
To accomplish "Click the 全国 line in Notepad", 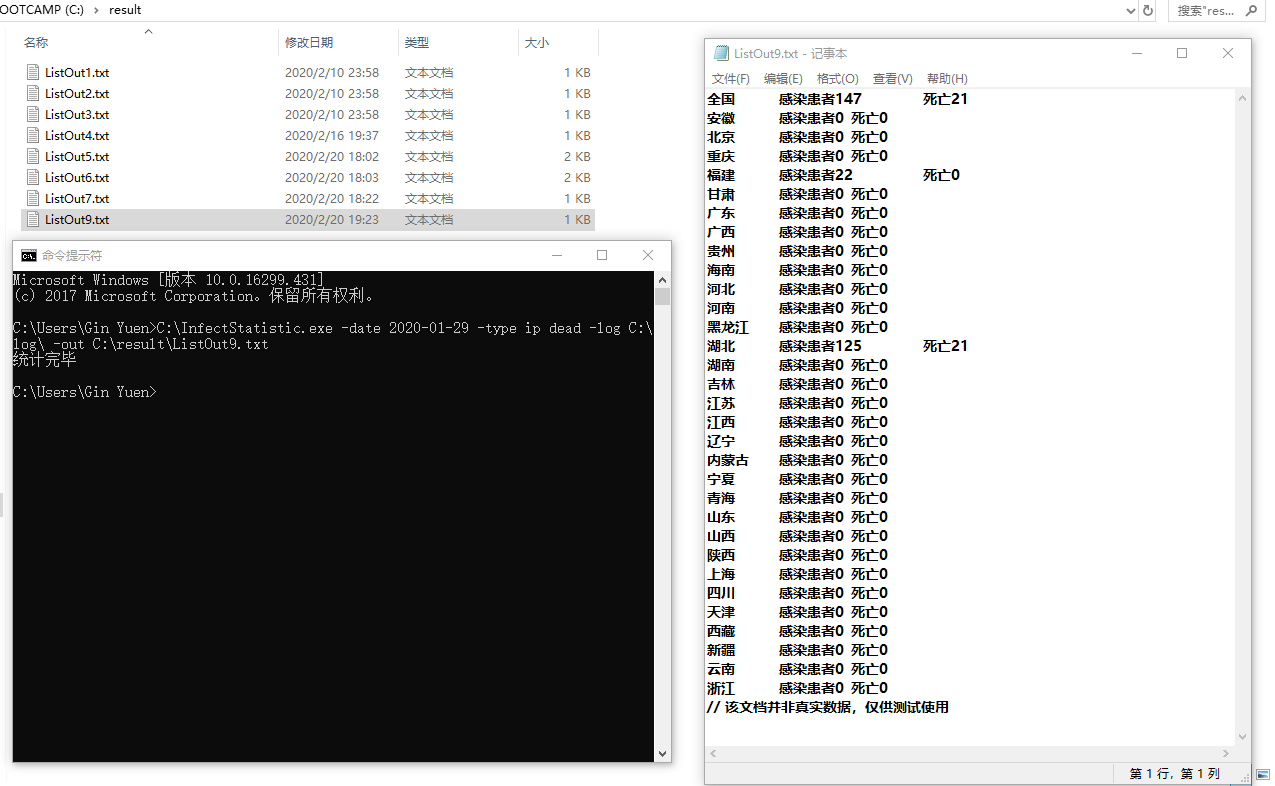I will coord(837,99).
